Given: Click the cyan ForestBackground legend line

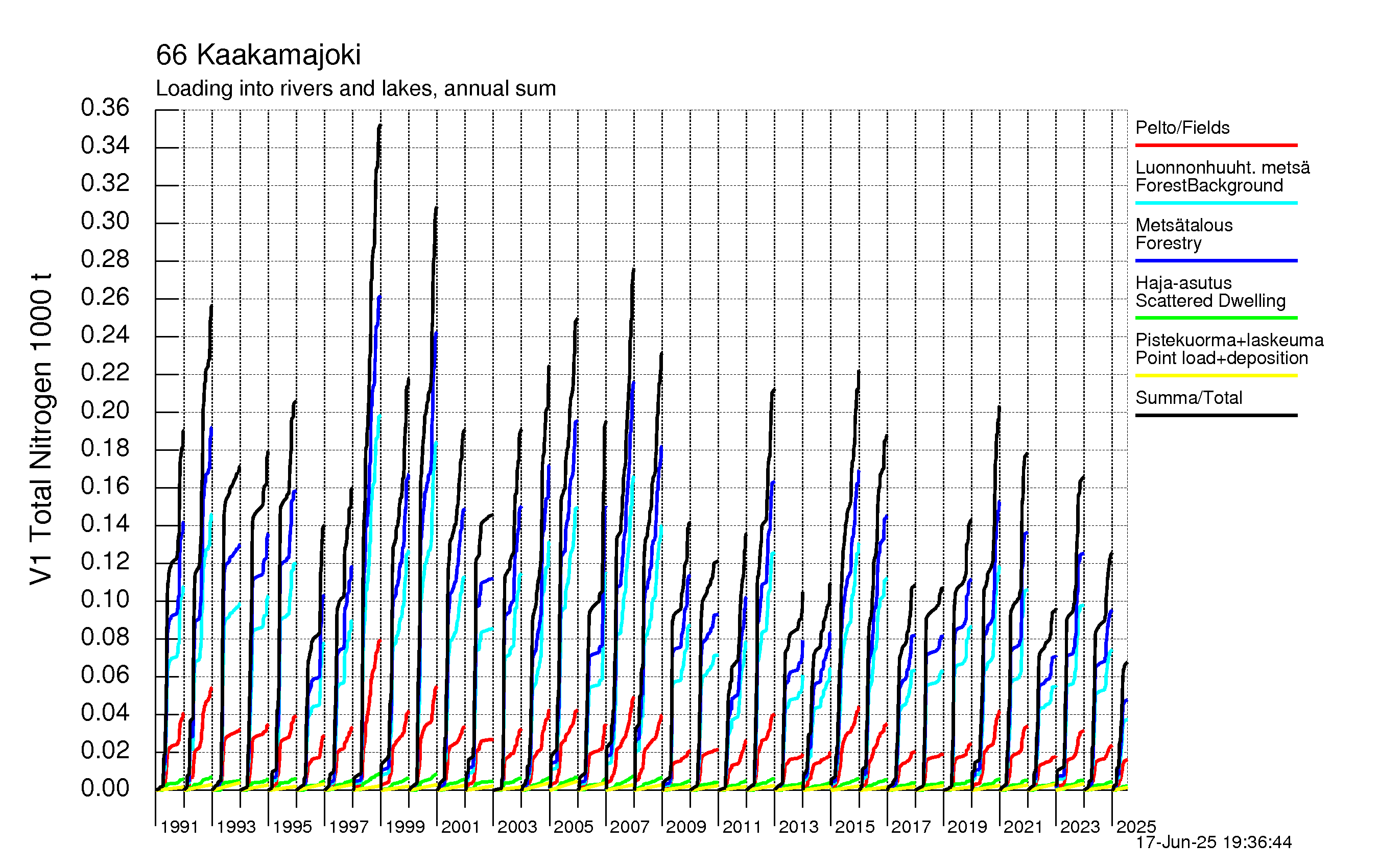Looking at the screenshot, I should click(x=1216, y=203).
